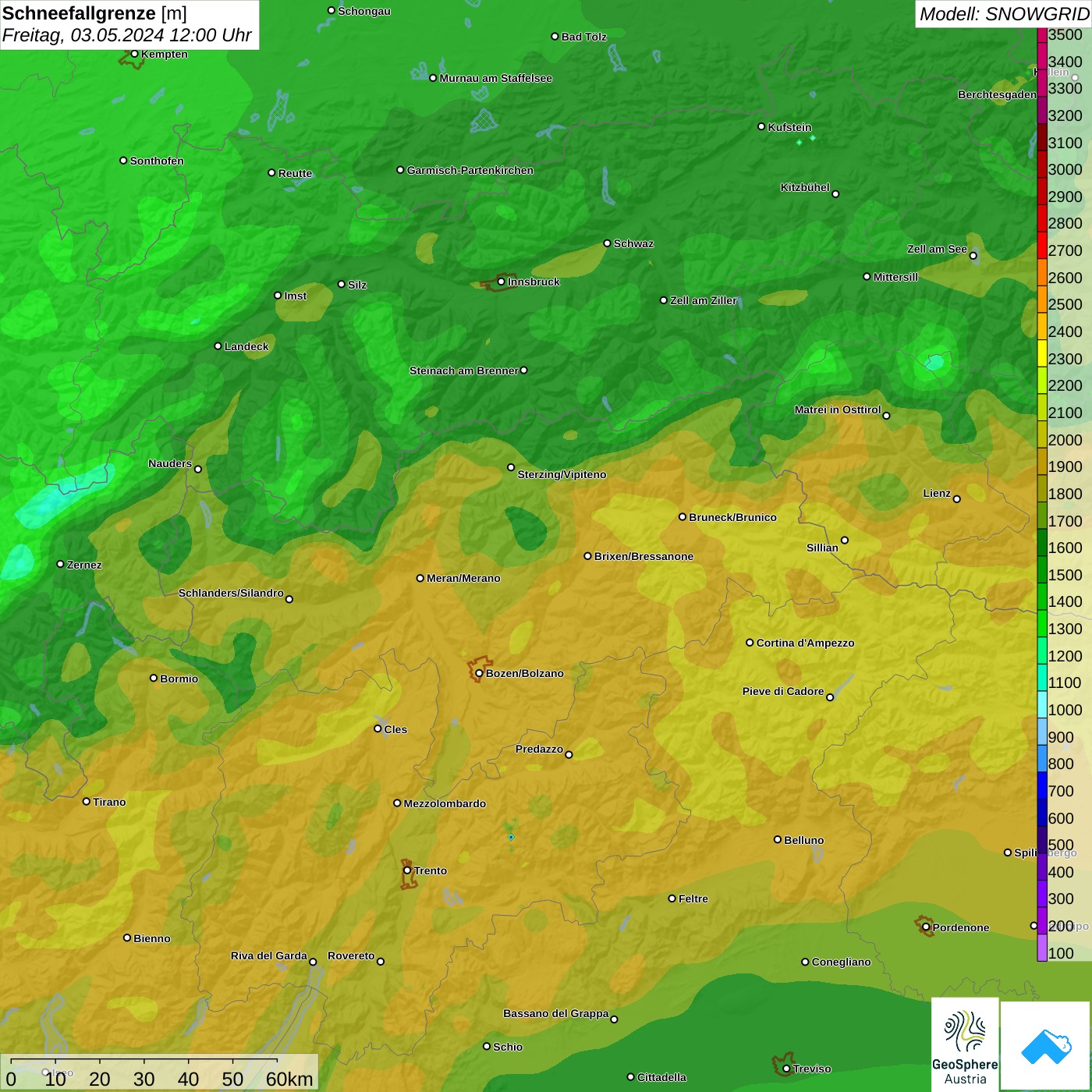Click the 'Zernez' label

[84, 565]
